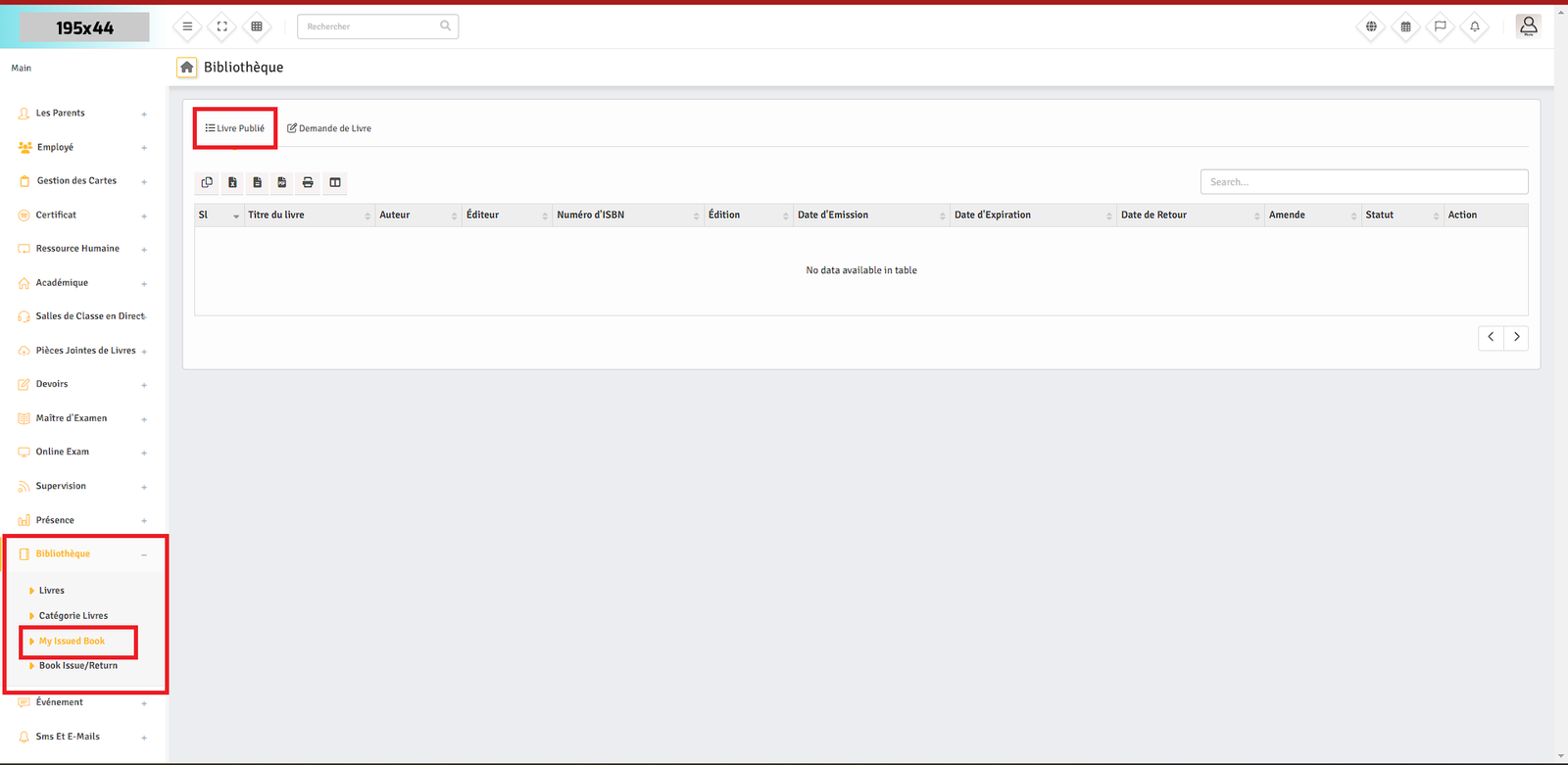
Task: Open the user profile avatar
Action: click(x=1528, y=26)
